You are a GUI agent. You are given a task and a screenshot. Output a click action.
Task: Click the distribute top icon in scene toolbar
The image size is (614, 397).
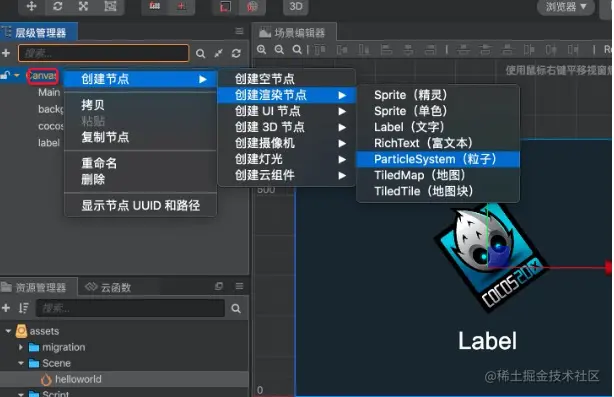[463, 50]
